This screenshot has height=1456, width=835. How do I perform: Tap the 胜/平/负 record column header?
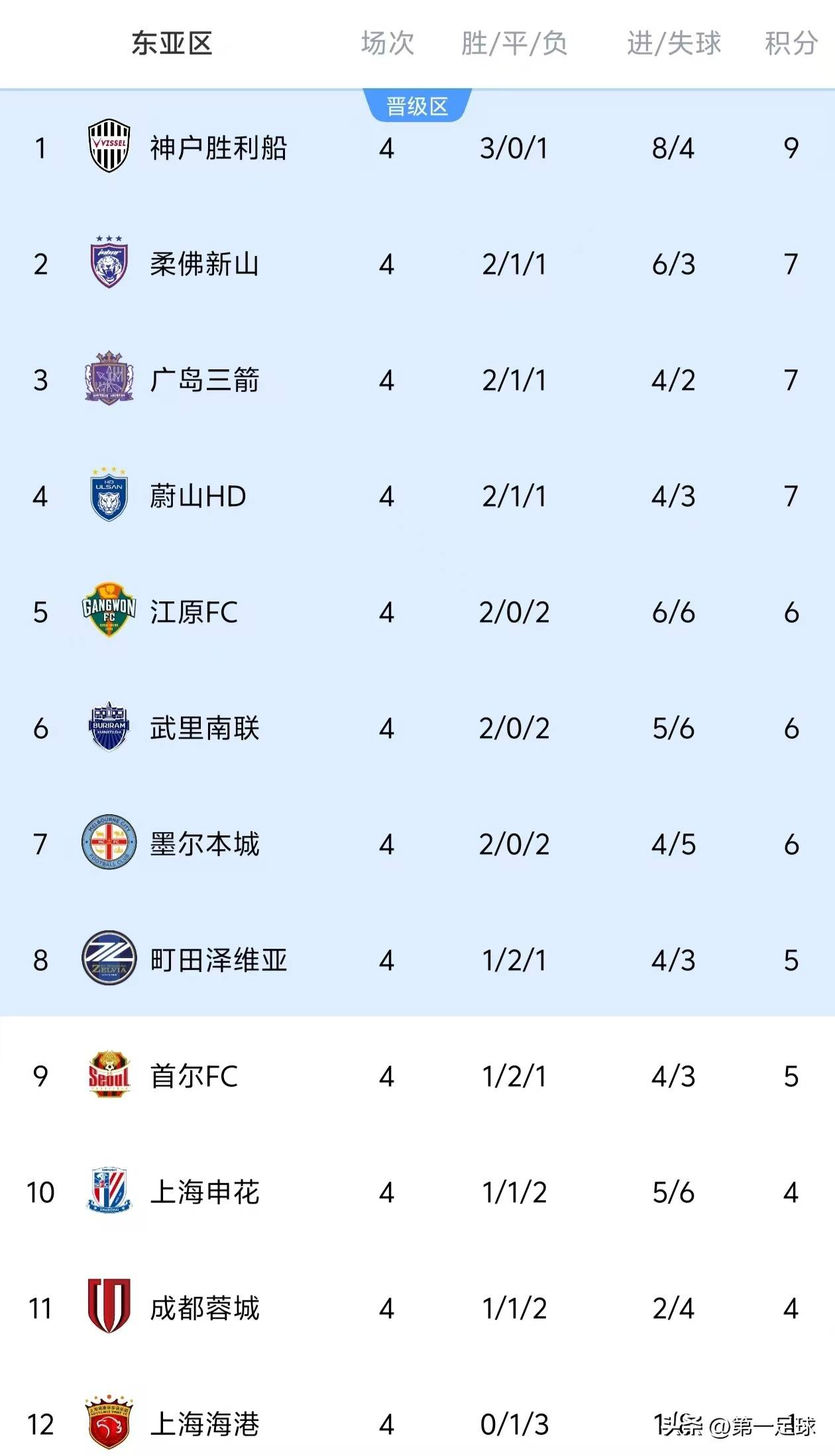[514, 44]
